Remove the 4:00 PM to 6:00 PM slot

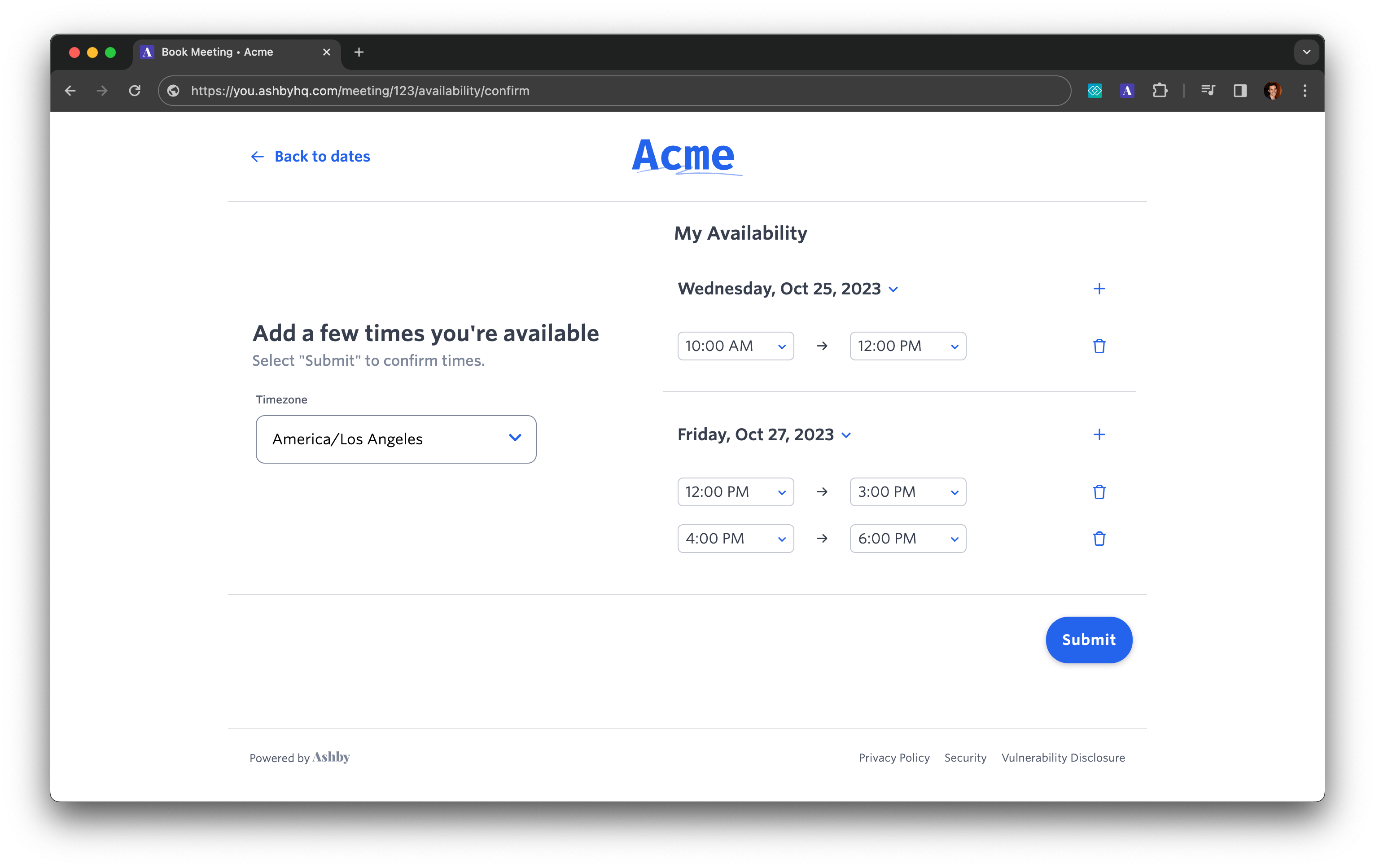(x=1099, y=539)
